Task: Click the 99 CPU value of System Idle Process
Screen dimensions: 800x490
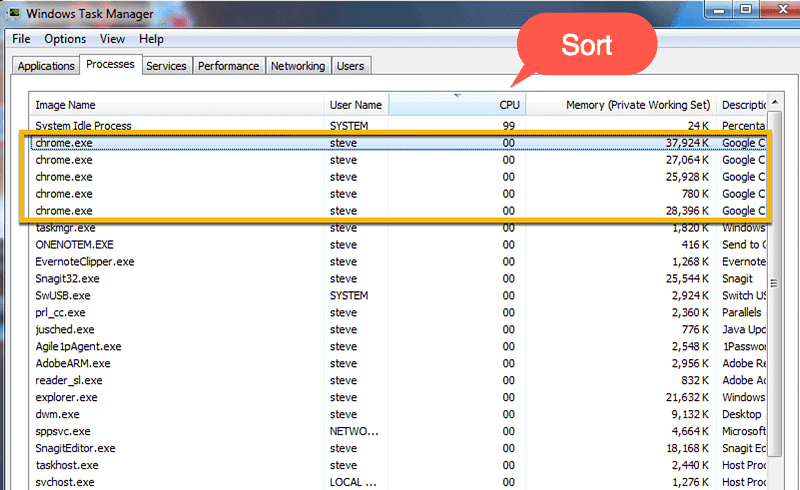Action: pos(509,126)
